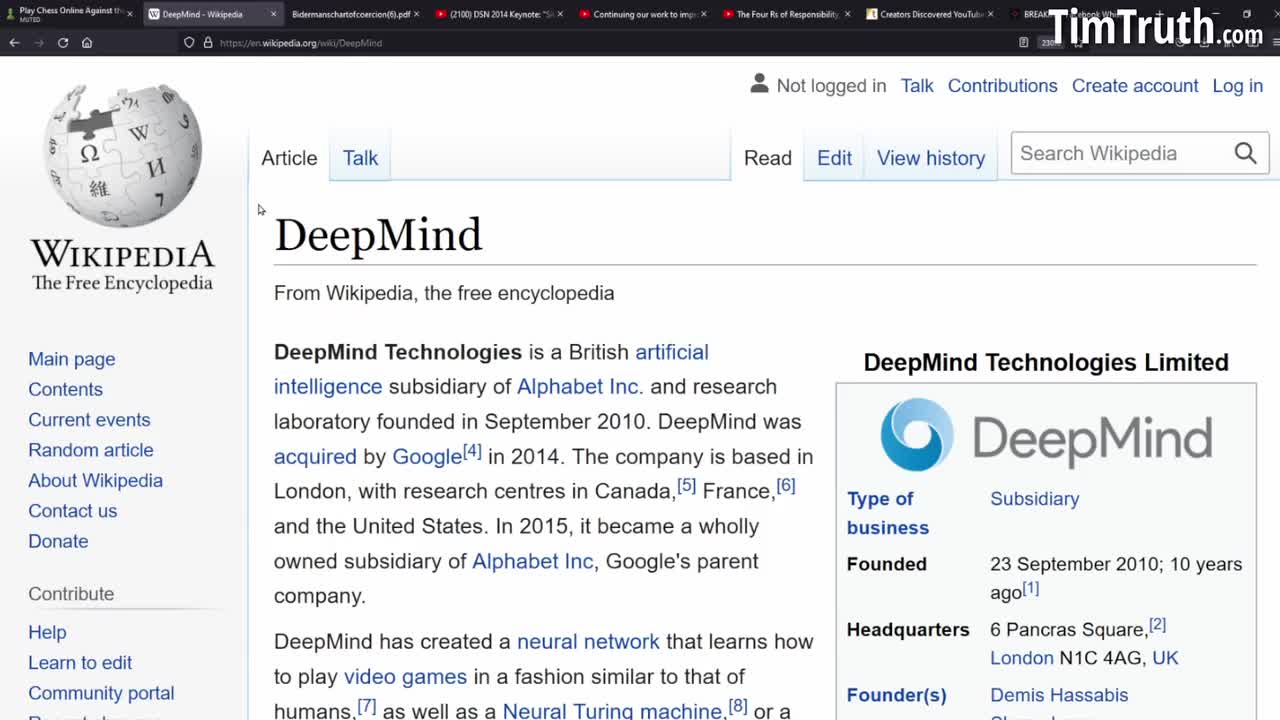Click Type of business infobox link
Image resolution: width=1280 pixels, height=720 pixels.
click(x=887, y=512)
